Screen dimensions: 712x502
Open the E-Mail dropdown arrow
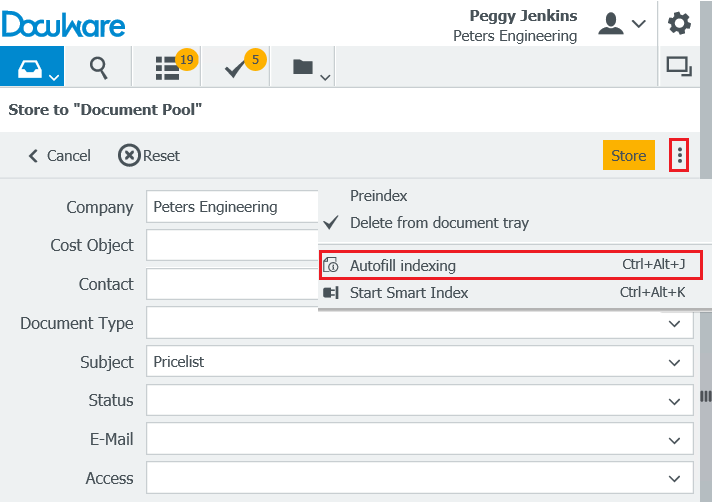point(674,438)
